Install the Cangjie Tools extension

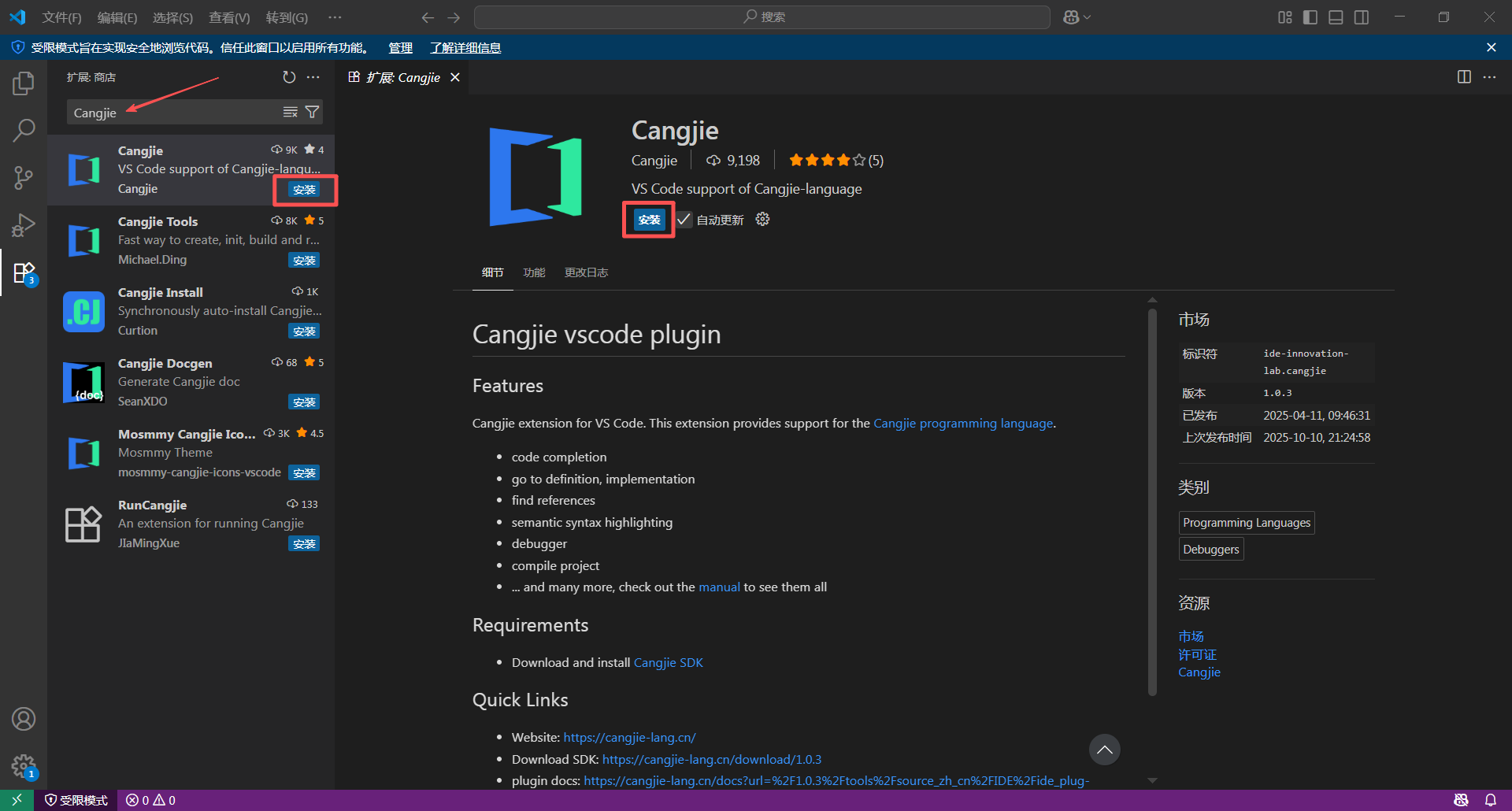pos(304,261)
